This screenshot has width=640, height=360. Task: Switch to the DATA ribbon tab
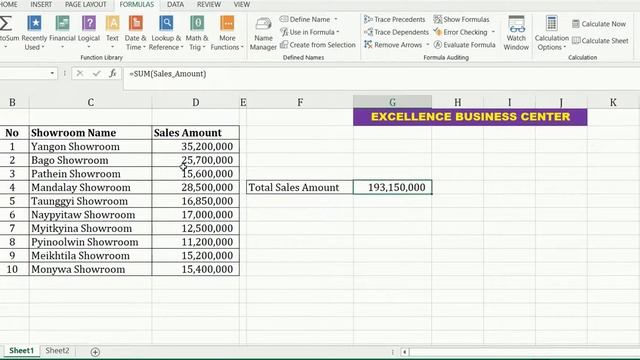176,4
